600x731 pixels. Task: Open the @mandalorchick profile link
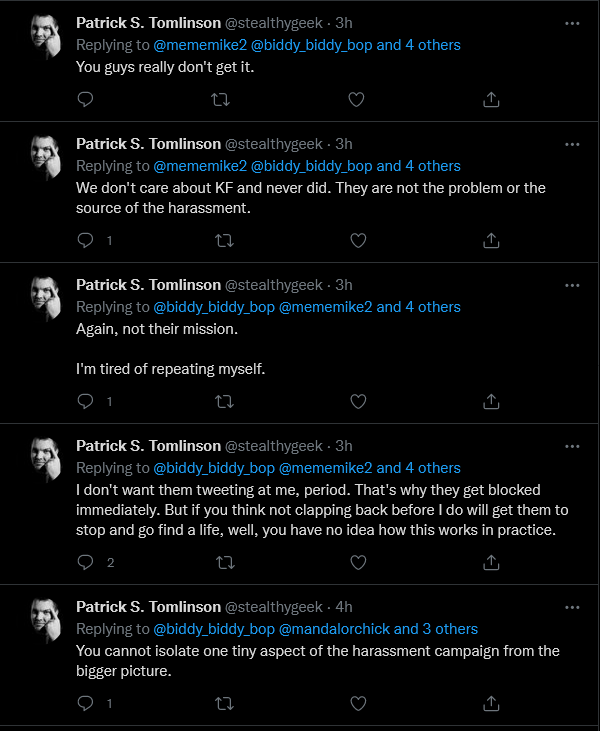(334, 629)
